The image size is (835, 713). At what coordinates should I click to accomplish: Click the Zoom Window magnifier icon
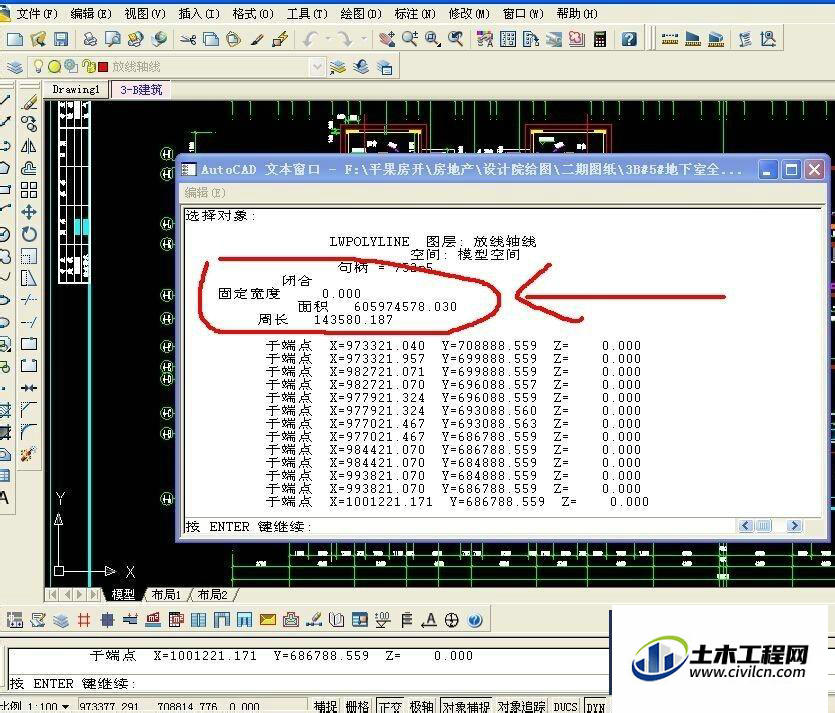click(432, 39)
